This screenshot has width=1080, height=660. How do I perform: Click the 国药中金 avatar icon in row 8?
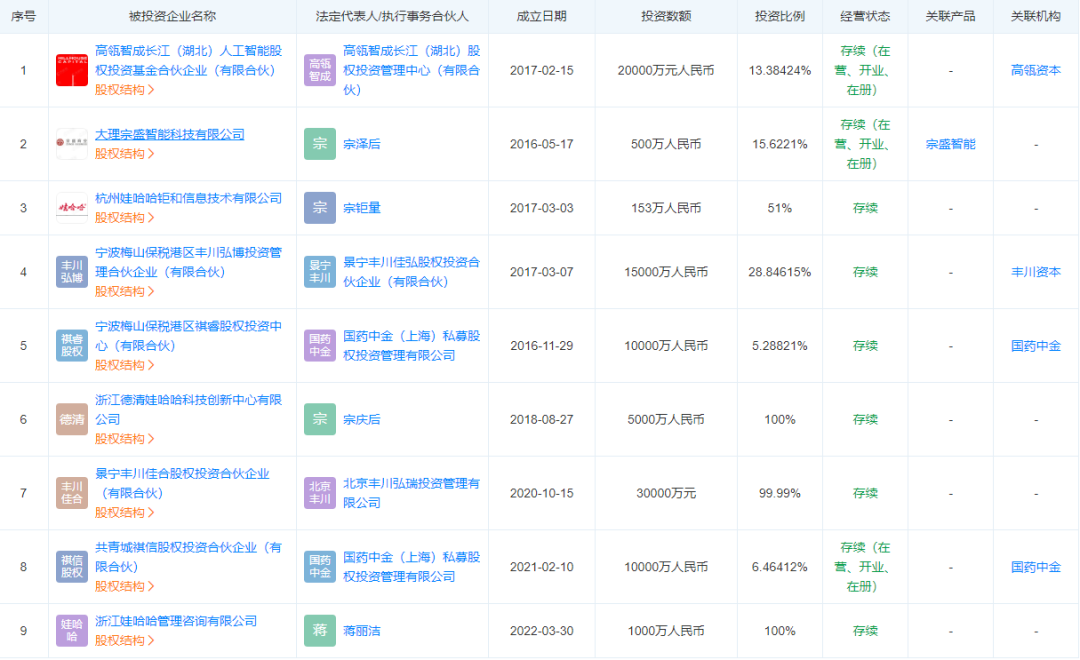[320, 567]
